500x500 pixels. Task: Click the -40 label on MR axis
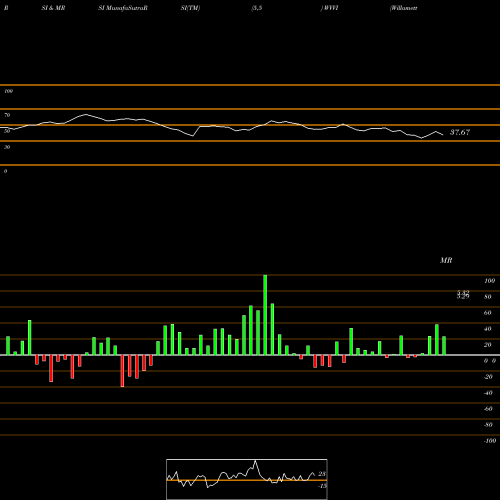coord(488,393)
